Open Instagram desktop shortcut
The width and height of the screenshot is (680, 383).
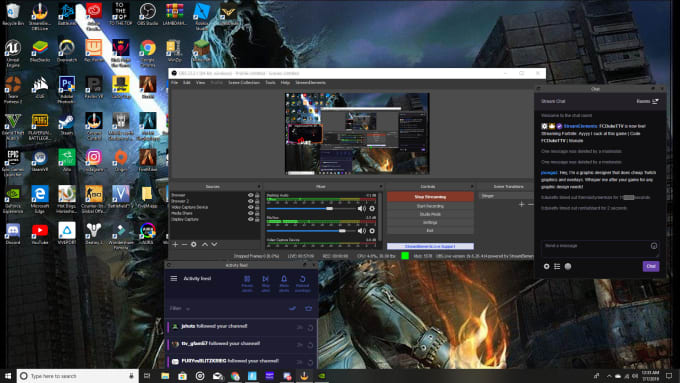point(94,160)
